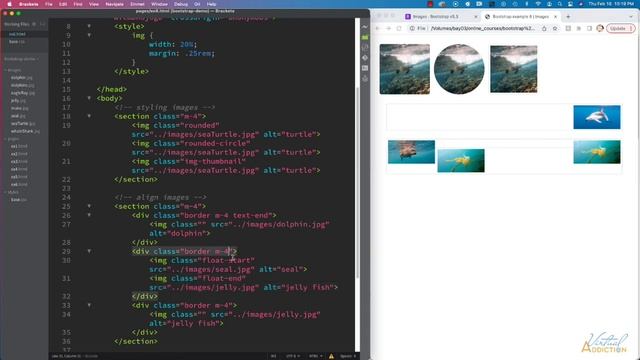Screen dimensions: 640x360
Task: Click site info icon in address bar
Action: tap(413, 28)
